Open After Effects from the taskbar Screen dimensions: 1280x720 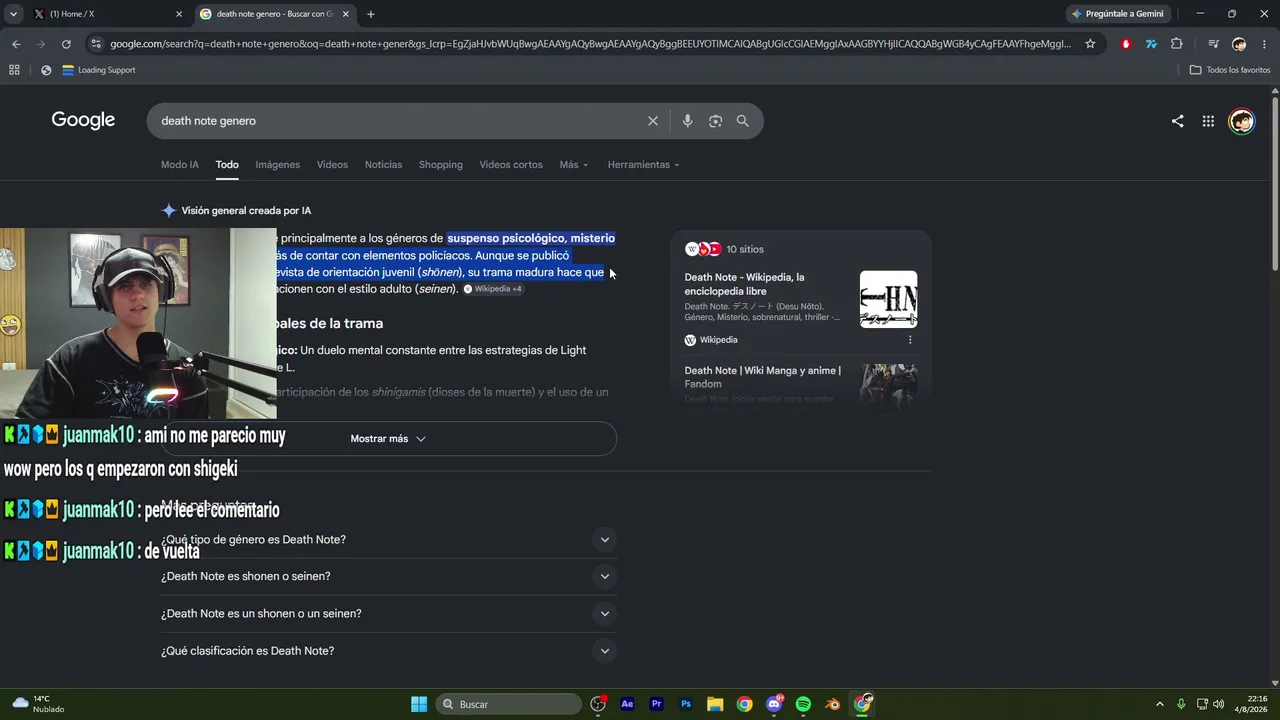(x=627, y=704)
